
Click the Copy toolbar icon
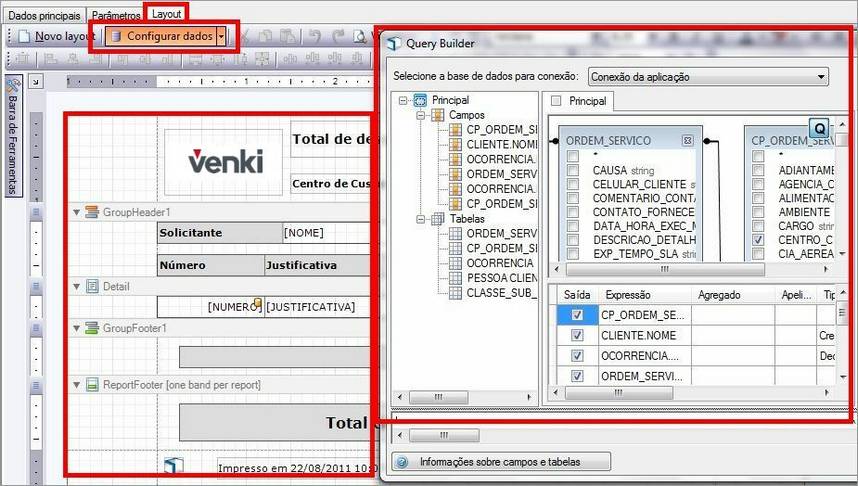click(x=265, y=37)
